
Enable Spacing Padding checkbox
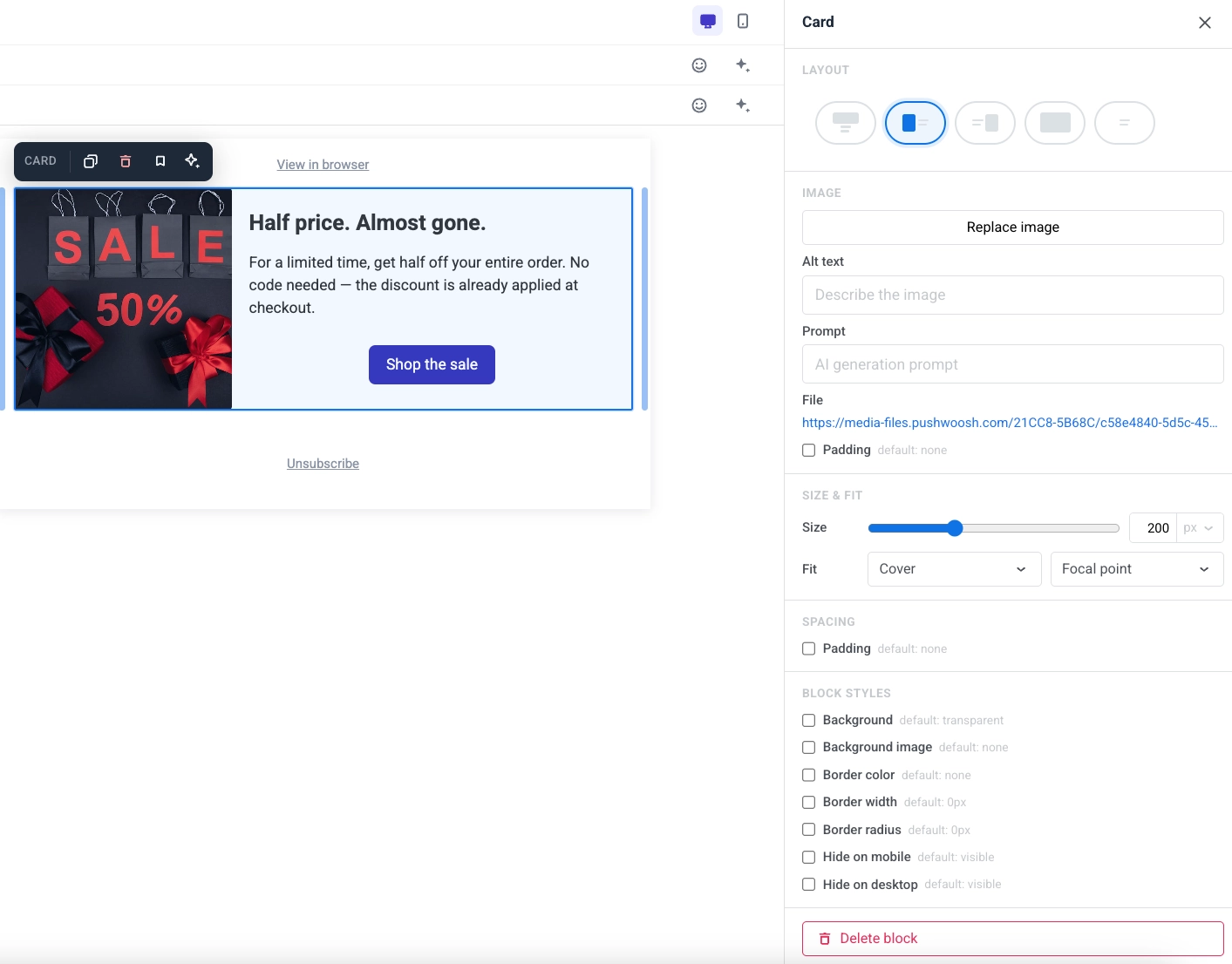click(x=809, y=649)
